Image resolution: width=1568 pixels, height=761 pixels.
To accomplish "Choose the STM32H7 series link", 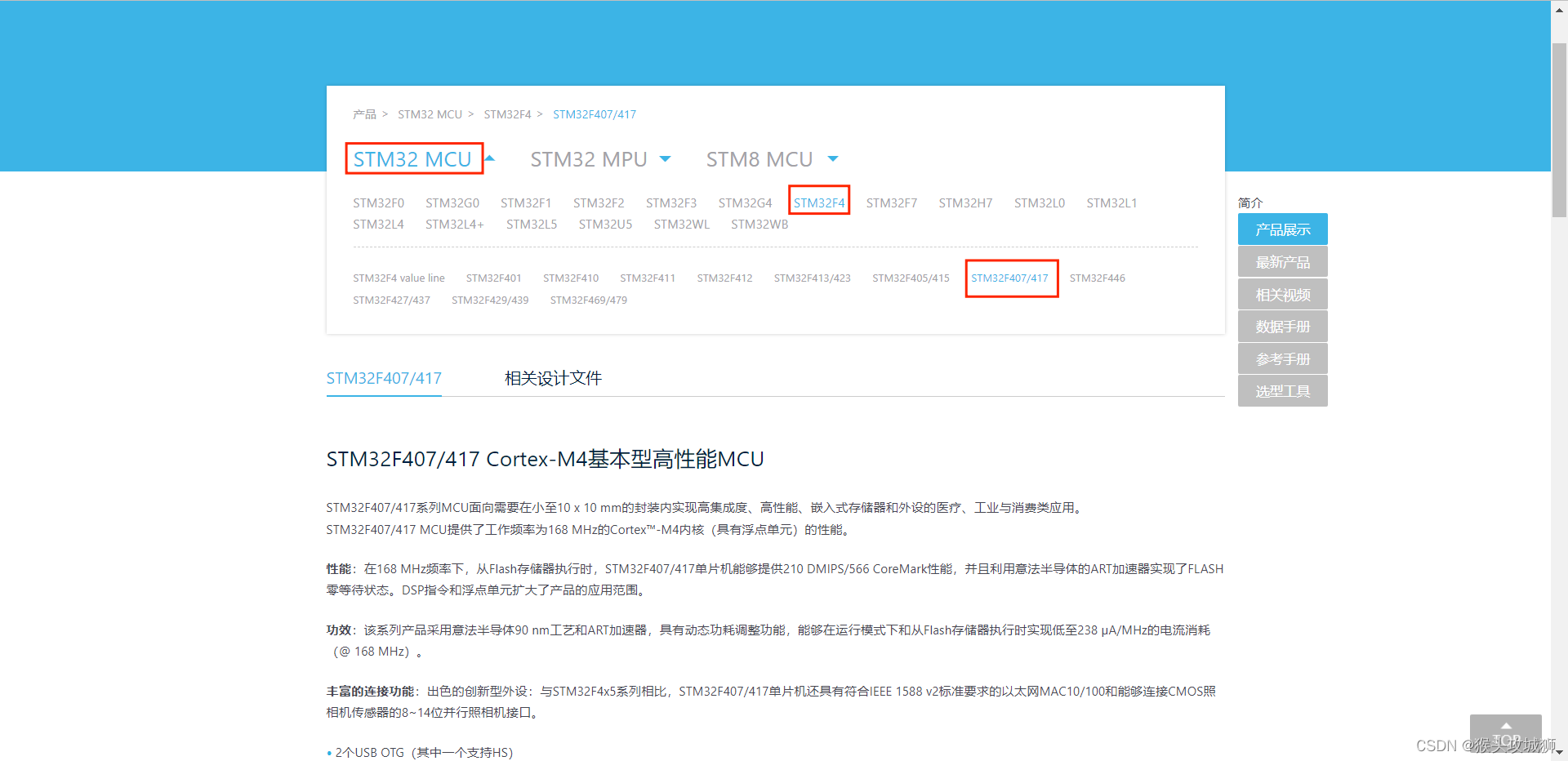I will click(965, 203).
